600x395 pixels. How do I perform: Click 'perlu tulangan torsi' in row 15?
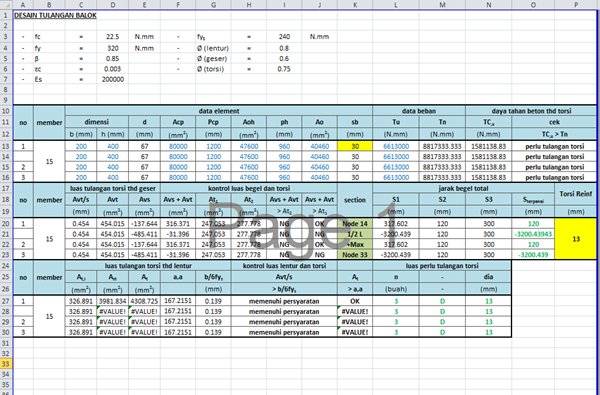554,167
